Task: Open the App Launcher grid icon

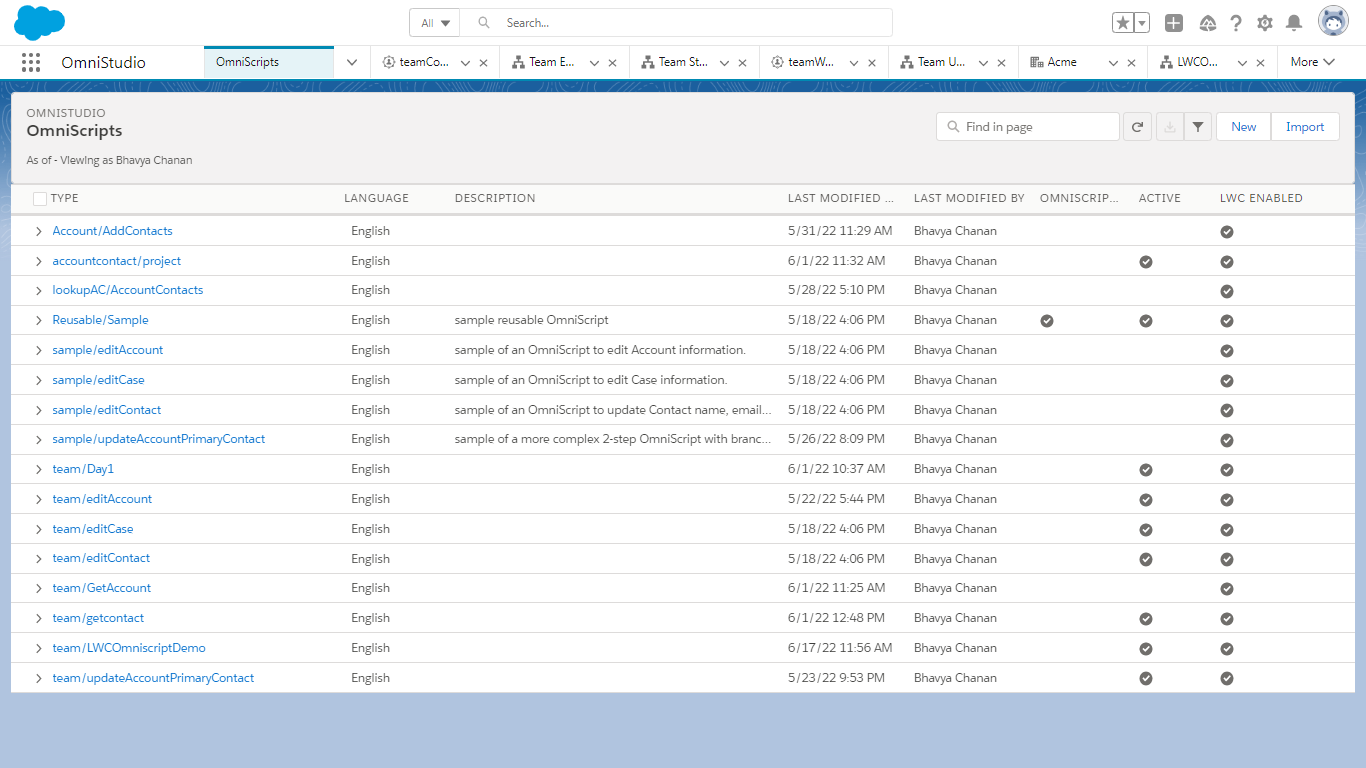Action: (31, 62)
